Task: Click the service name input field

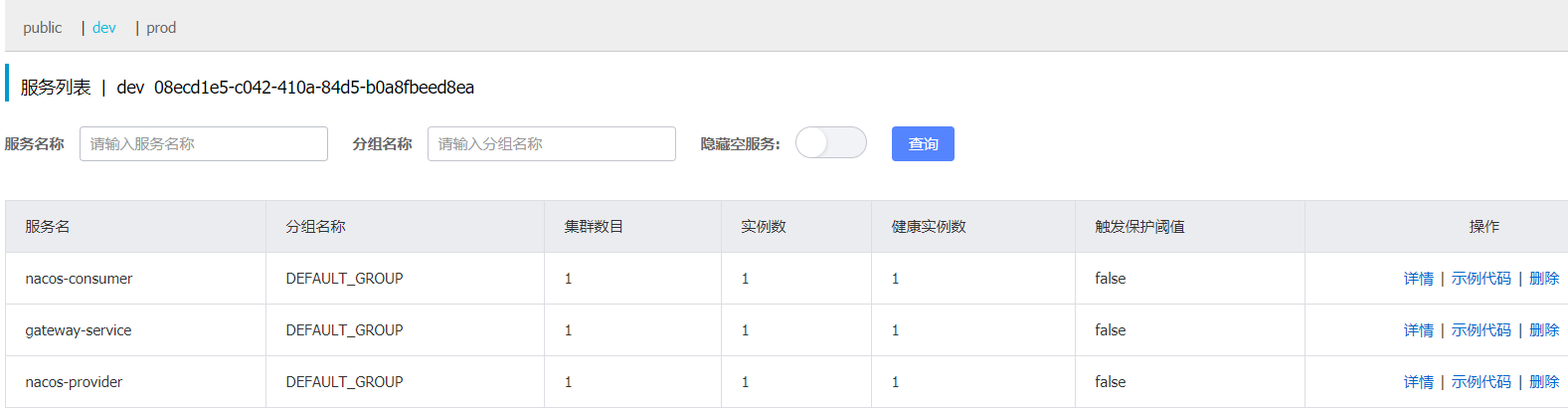Action: [204, 144]
